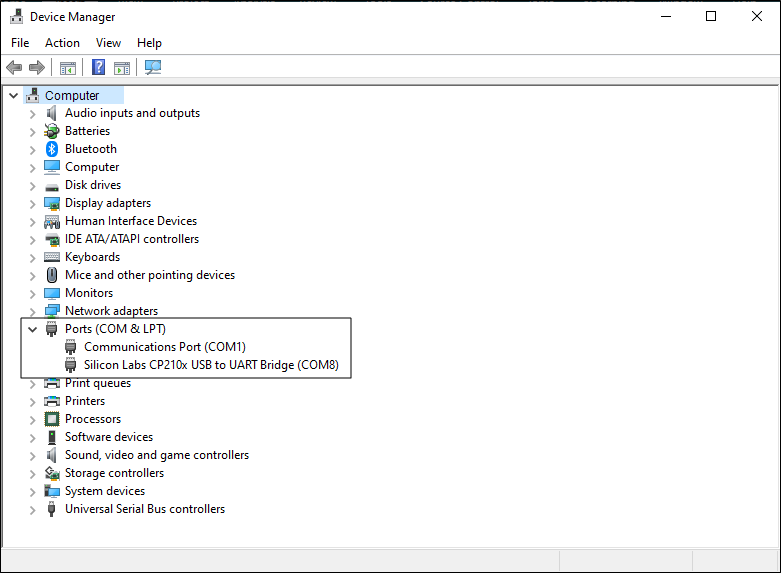Click the Display adapters icon
This screenshot has height=573, width=781.
pos(52,203)
